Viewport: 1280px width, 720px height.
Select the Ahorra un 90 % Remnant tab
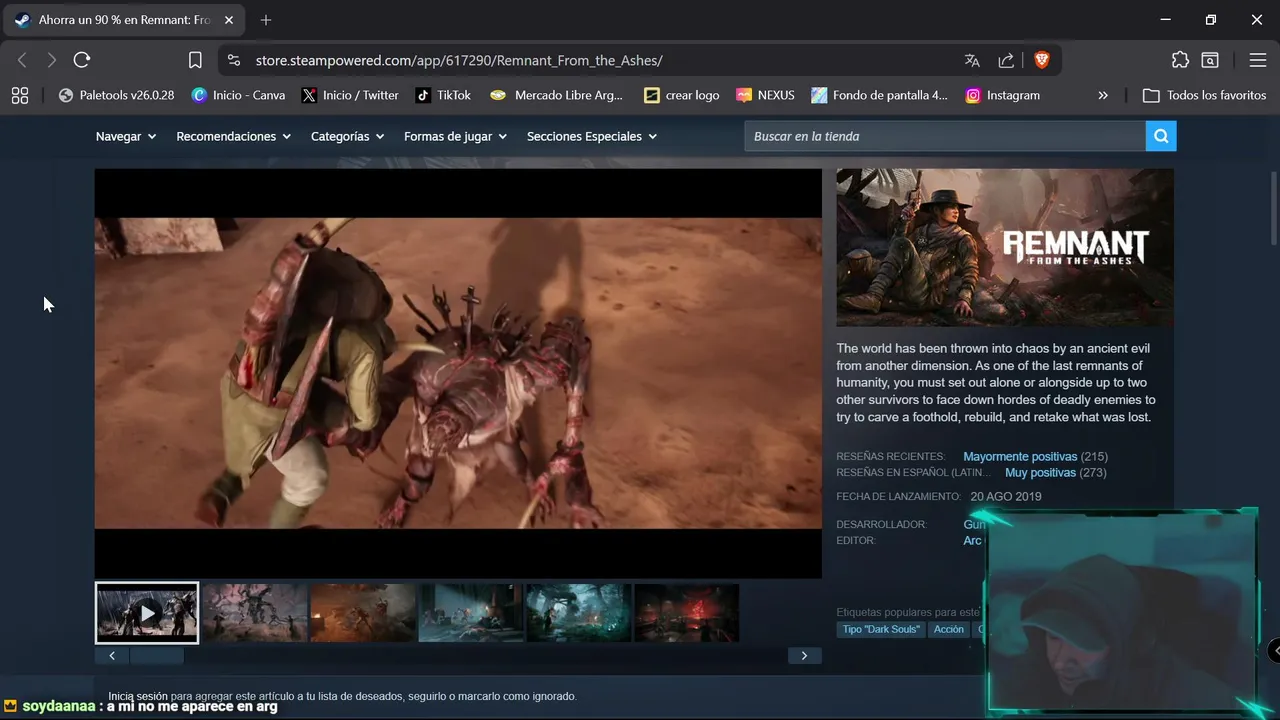point(125,20)
